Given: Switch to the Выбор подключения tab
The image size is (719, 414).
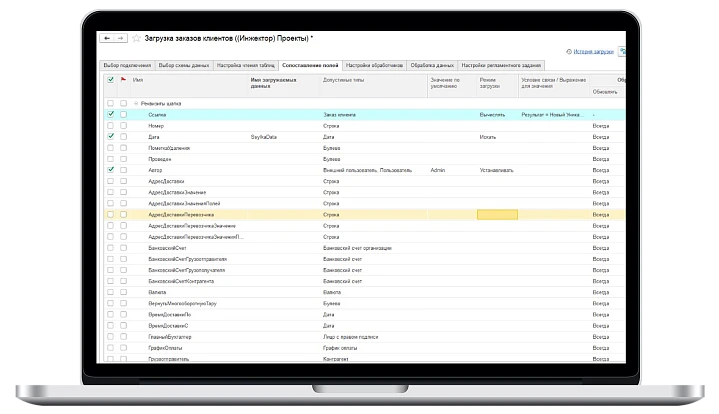Looking at the screenshot, I should (x=128, y=64).
